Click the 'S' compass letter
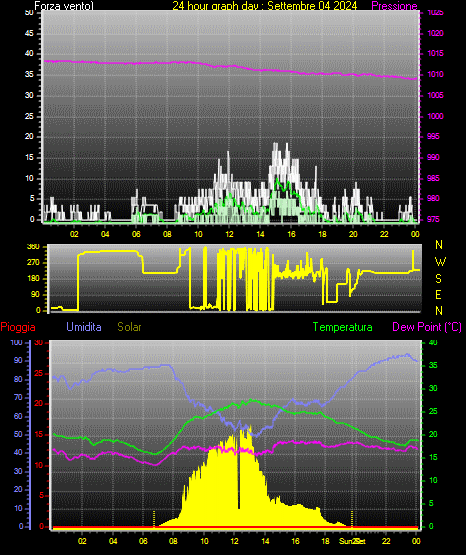Viewport: 466px width, 555px height. pos(438,279)
